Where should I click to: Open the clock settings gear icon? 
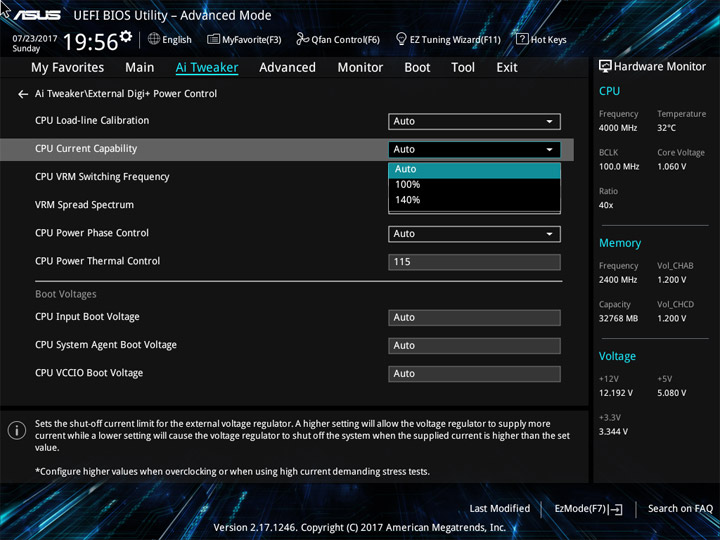point(125,36)
